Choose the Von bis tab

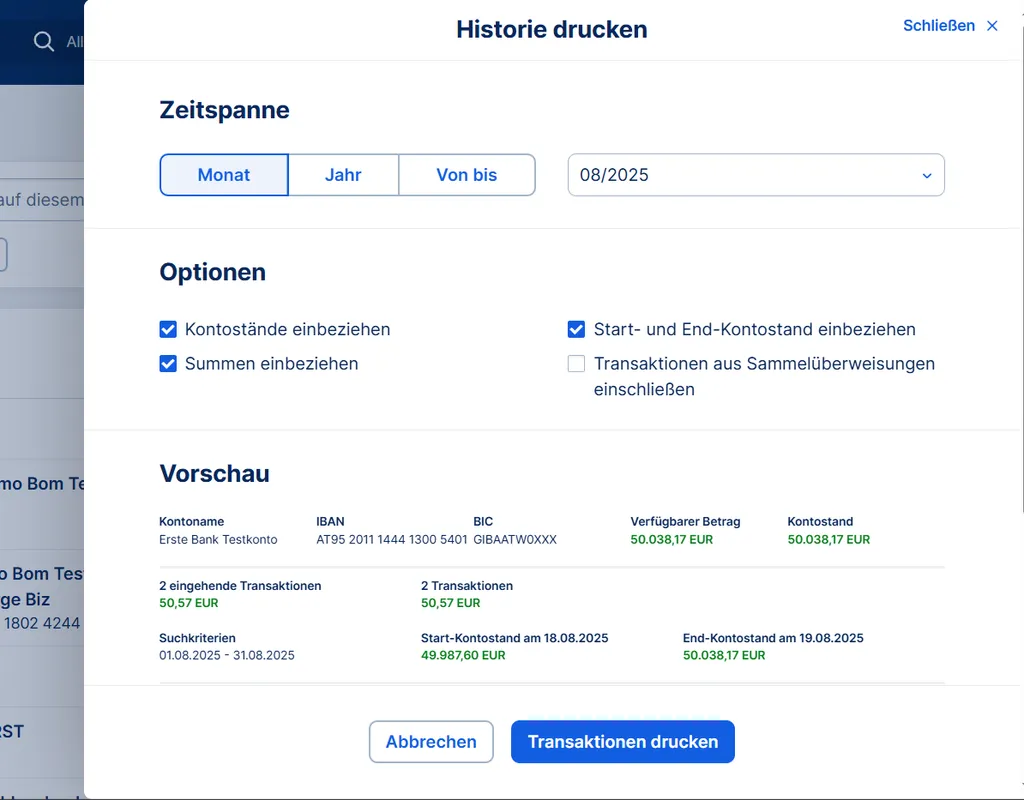click(x=467, y=175)
